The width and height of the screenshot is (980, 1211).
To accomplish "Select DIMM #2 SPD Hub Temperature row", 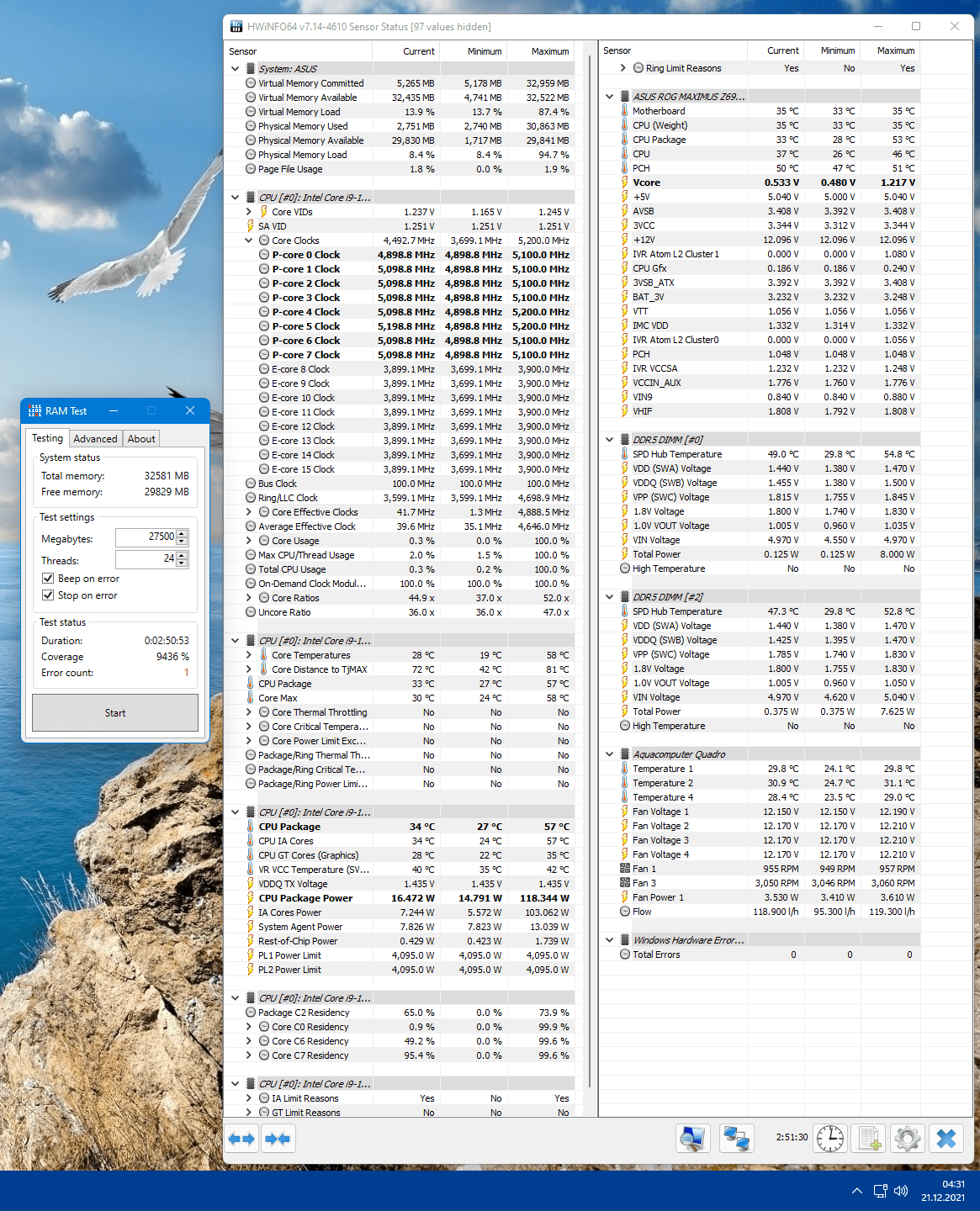I will point(760,611).
